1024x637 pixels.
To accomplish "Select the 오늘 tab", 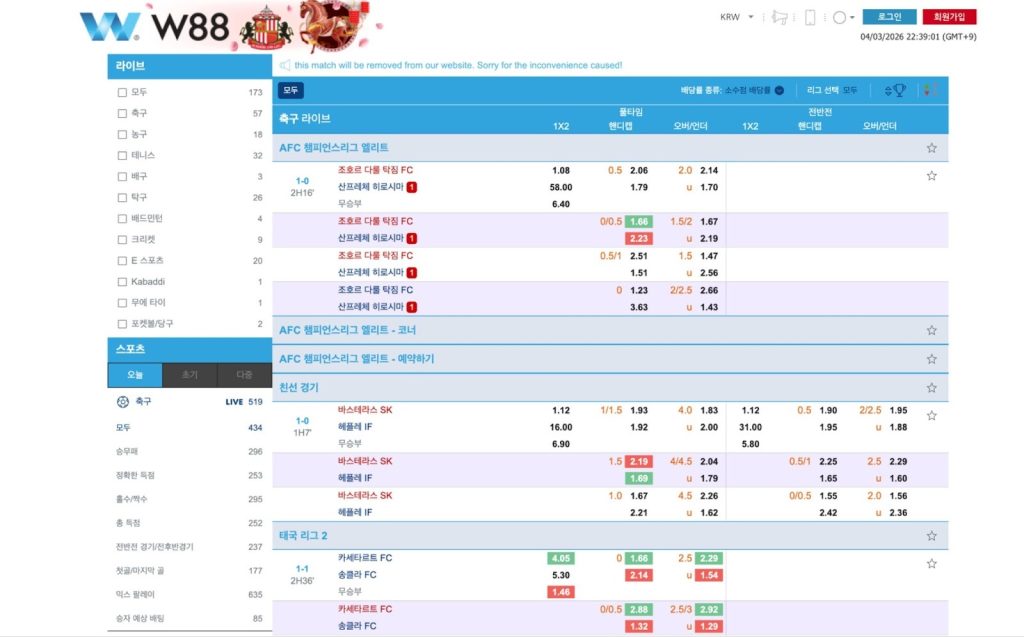I will pos(135,375).
